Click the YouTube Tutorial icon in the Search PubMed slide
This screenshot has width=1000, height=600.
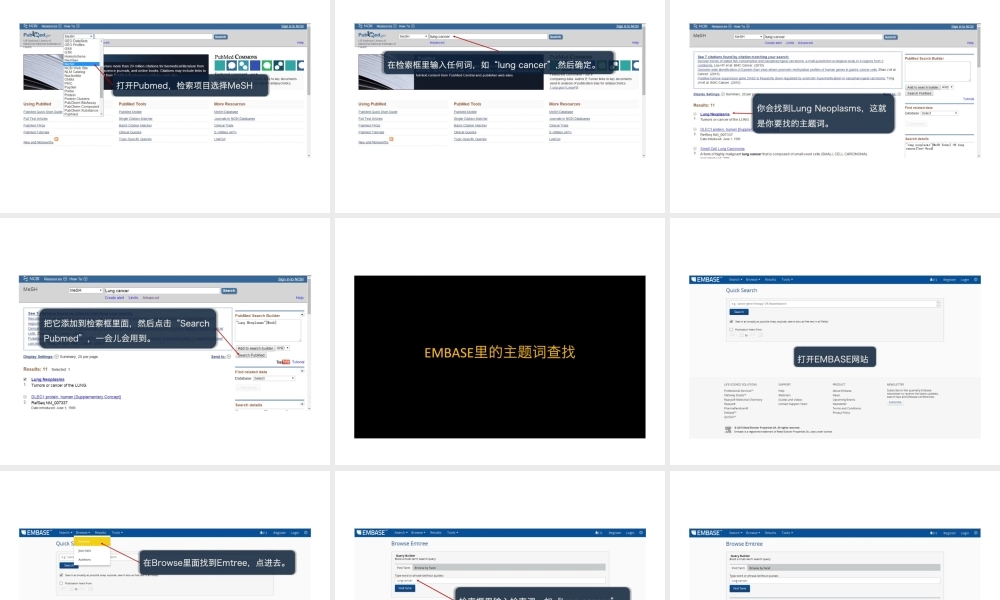285,361
